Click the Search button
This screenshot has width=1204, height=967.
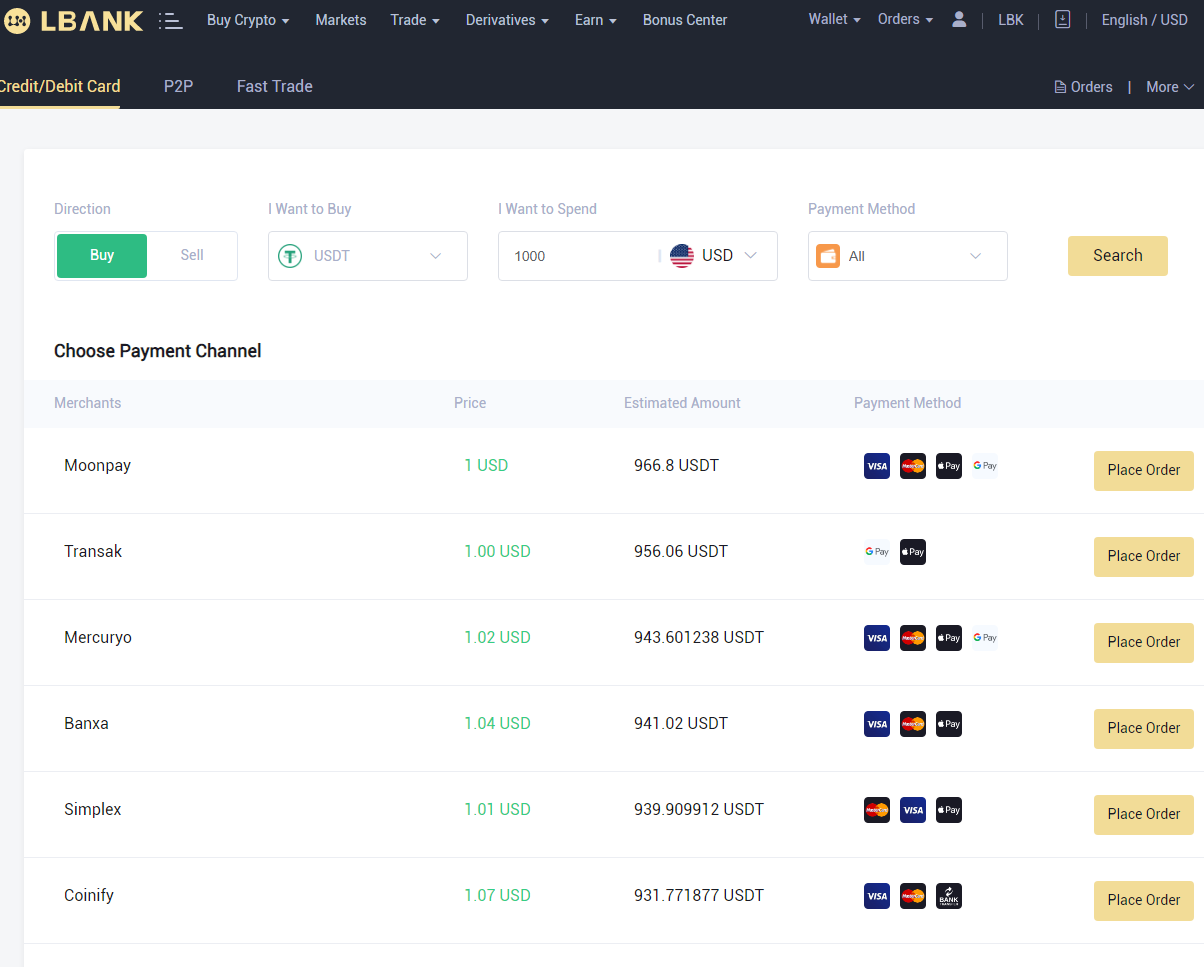point(1118,256)
